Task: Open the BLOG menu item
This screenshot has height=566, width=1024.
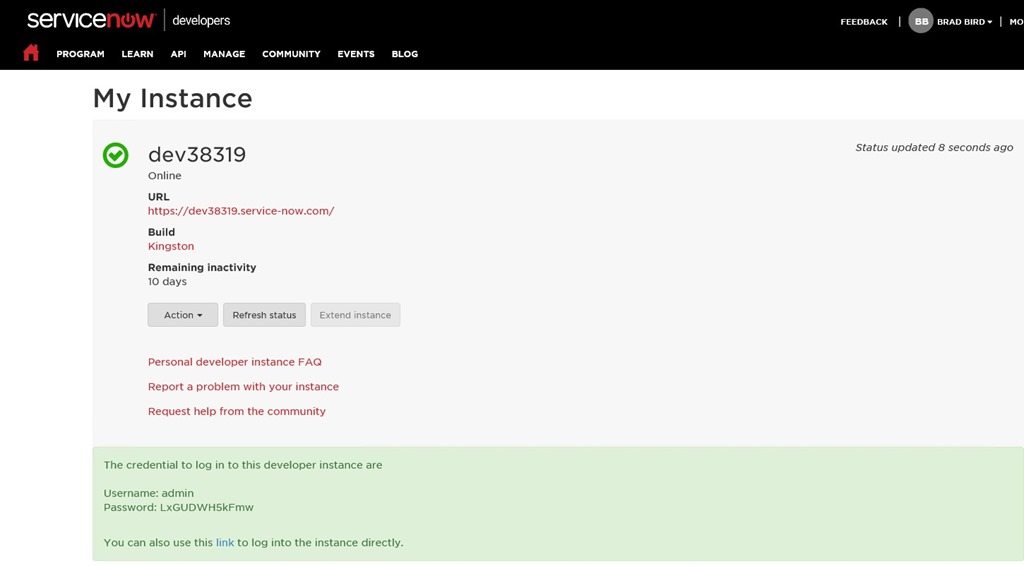Action: click(x=405, y=54)
